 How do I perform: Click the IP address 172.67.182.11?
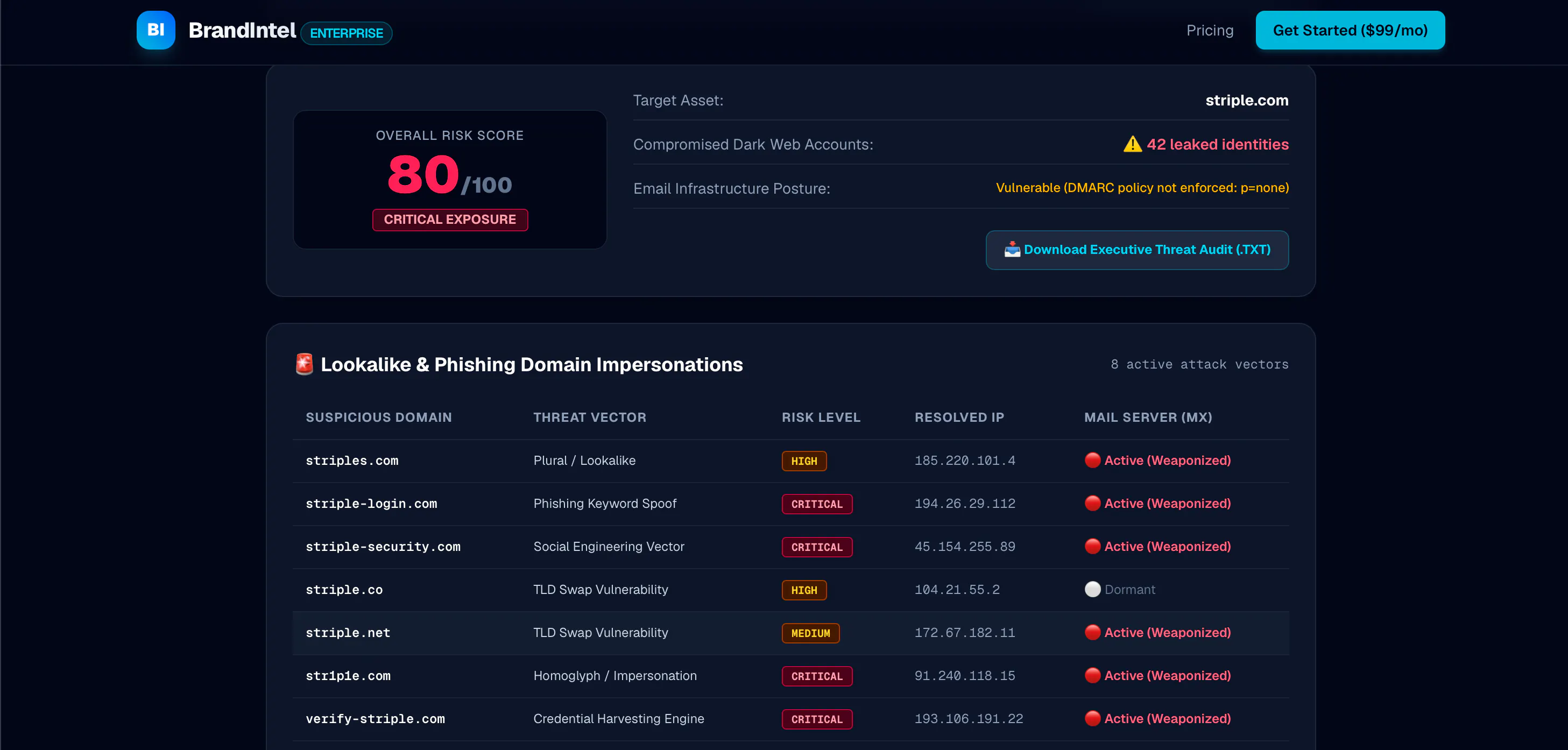pyautogui.click(x=965, y=633)
